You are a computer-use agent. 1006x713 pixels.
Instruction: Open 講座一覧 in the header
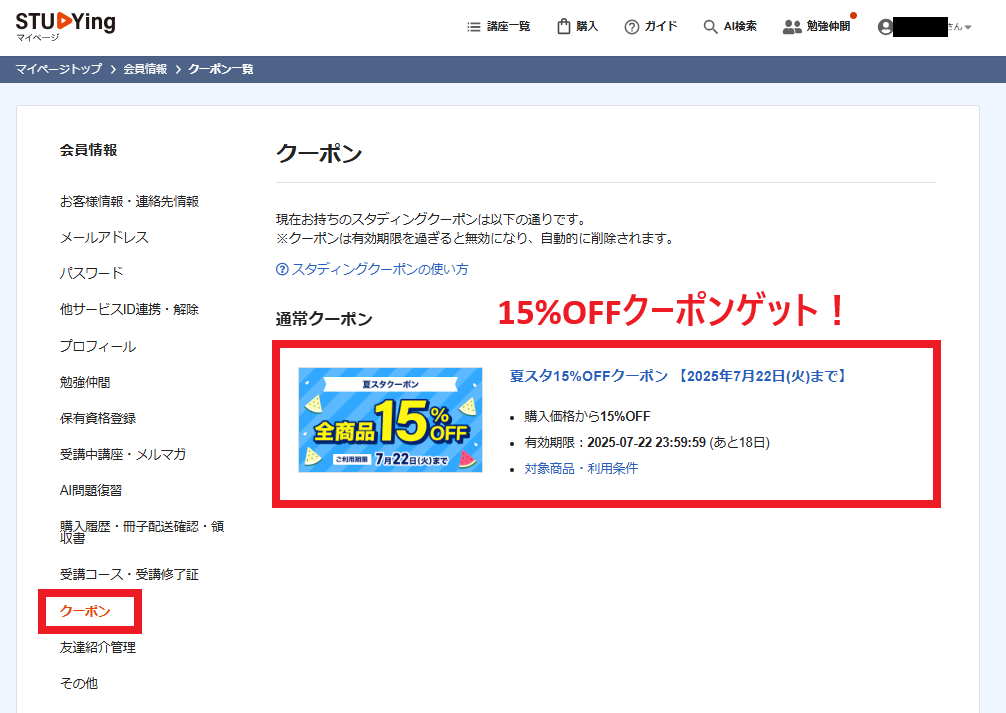508,26
